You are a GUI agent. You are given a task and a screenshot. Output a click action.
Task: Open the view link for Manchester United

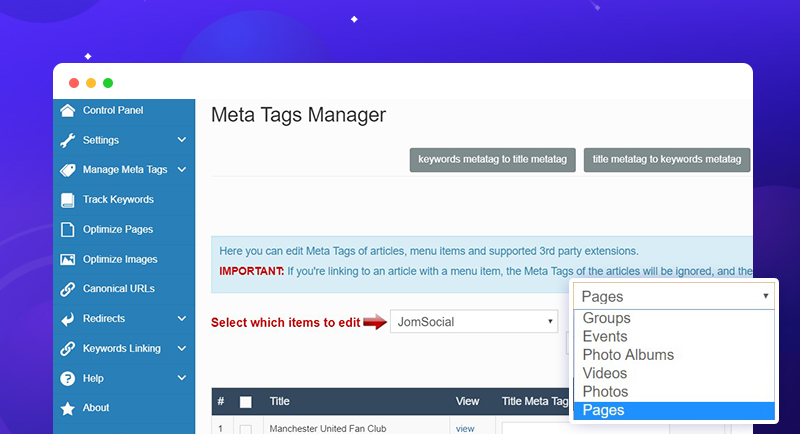465,428
